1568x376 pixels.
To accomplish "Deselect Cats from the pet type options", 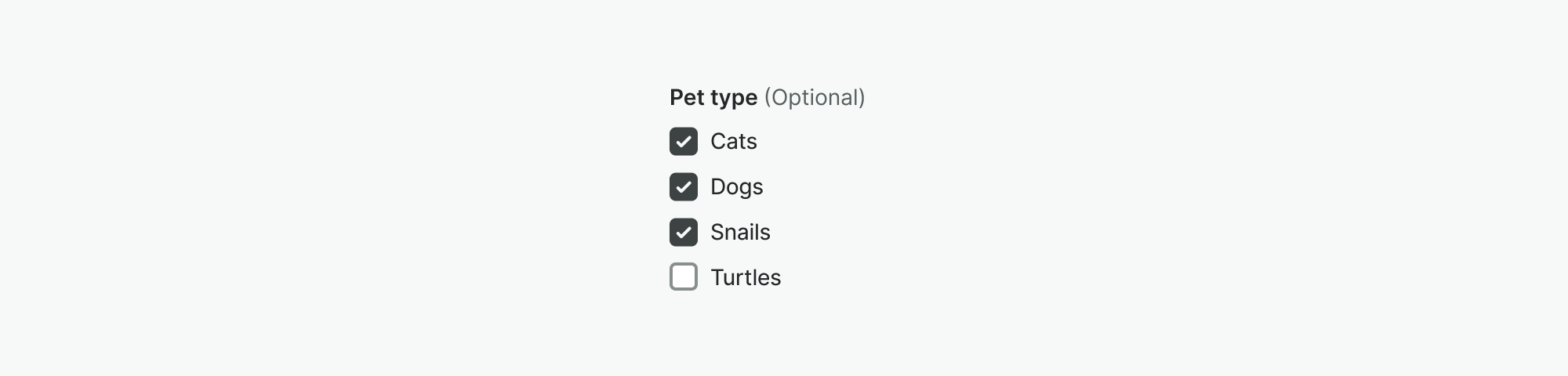I will [x=684, y=142].
